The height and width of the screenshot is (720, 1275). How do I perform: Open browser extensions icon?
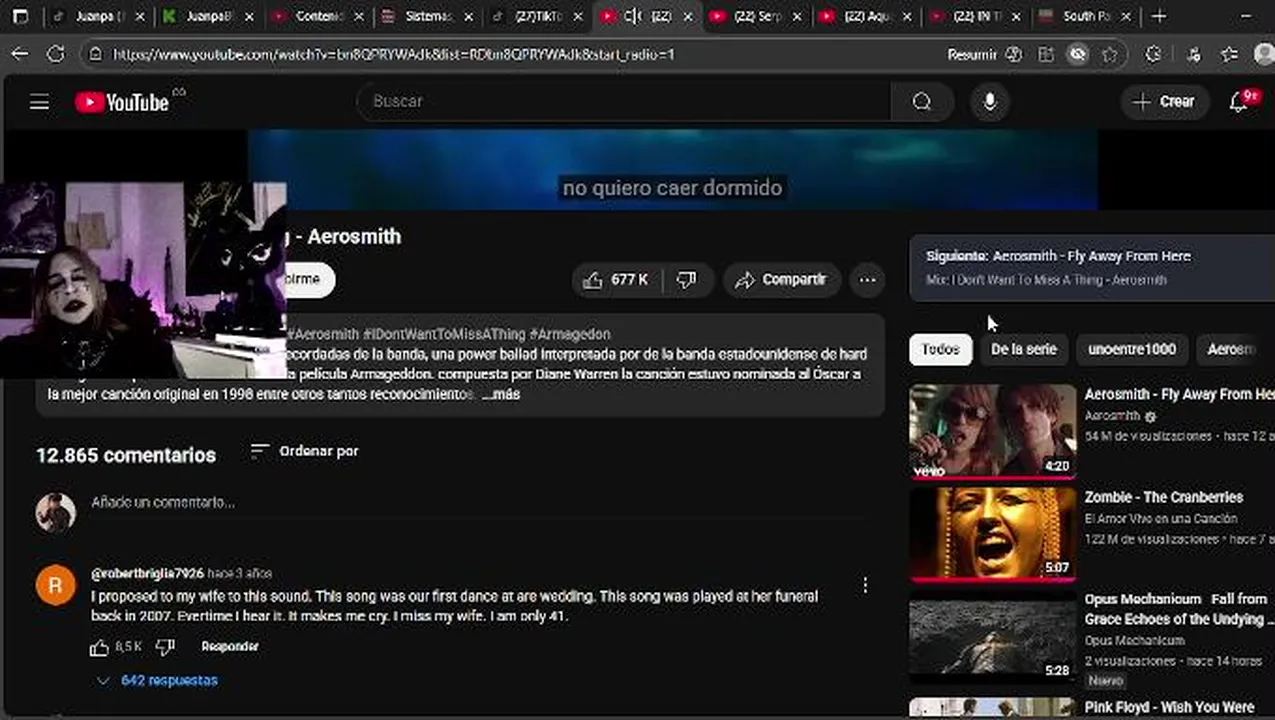[1153, 55]
